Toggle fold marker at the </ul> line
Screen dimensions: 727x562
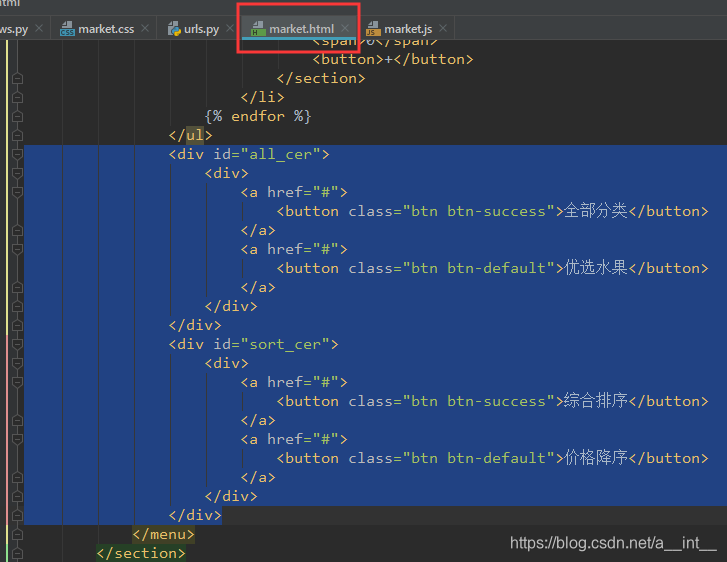tap(17, 135)
